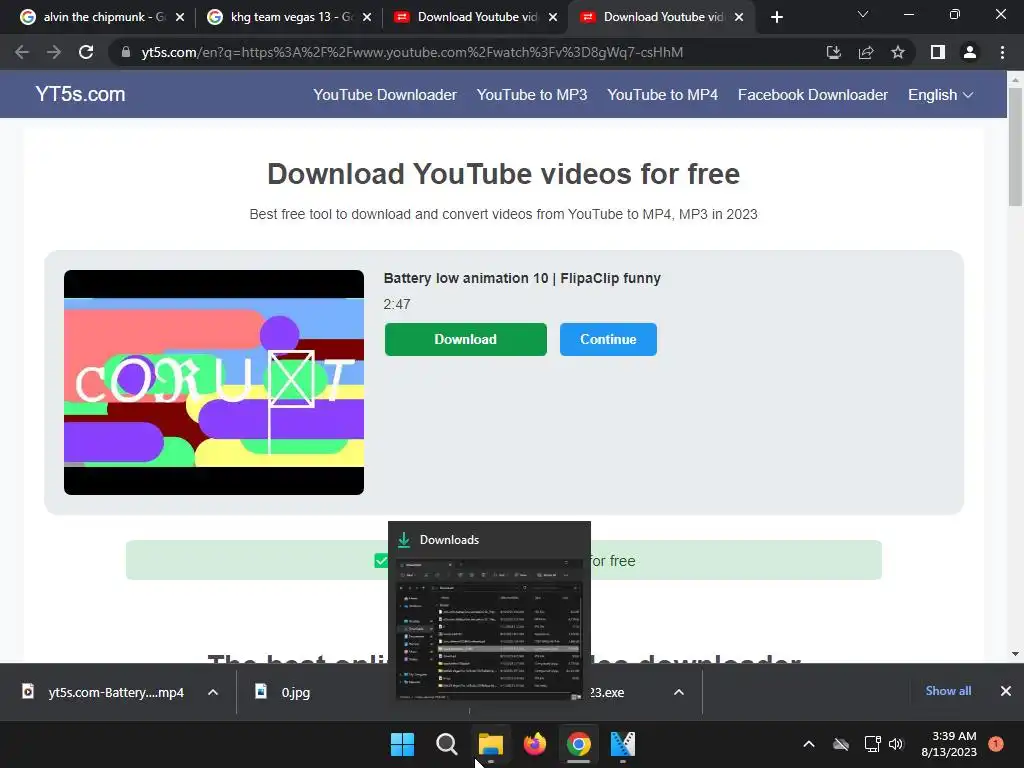The width and height of the screenshot is (1024, 768).
Task: Expand the English language dropdown
Action: pyautogui.click(x=940, y=95)
